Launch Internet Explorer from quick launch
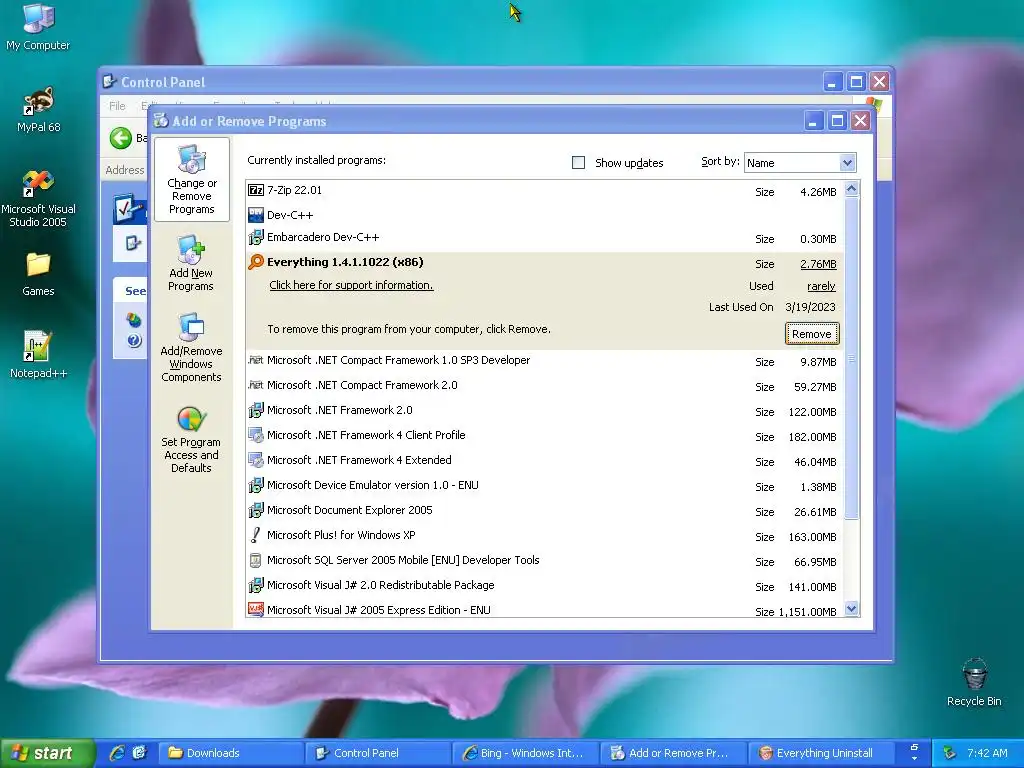This screenshot has width=1024, height=768. 117,753
